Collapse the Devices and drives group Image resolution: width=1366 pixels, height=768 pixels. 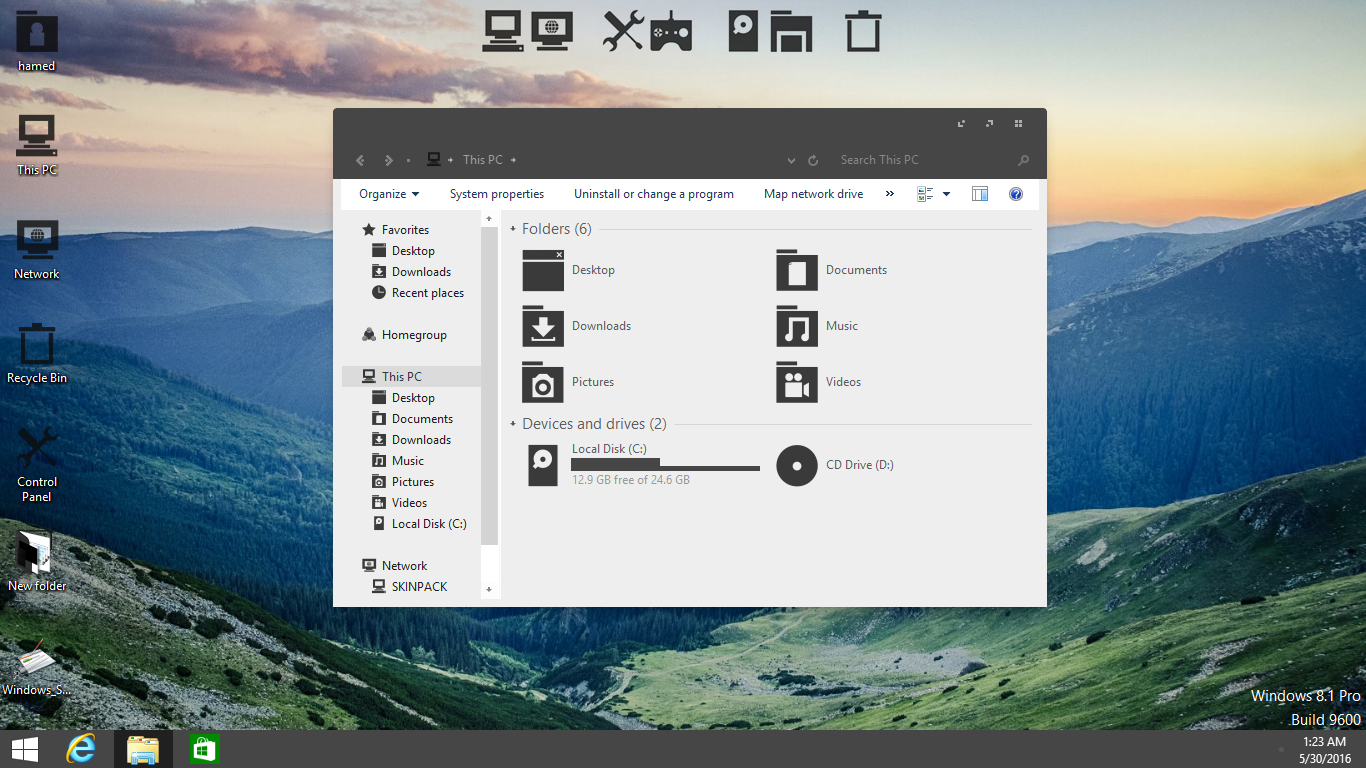[x=513, y=424]
